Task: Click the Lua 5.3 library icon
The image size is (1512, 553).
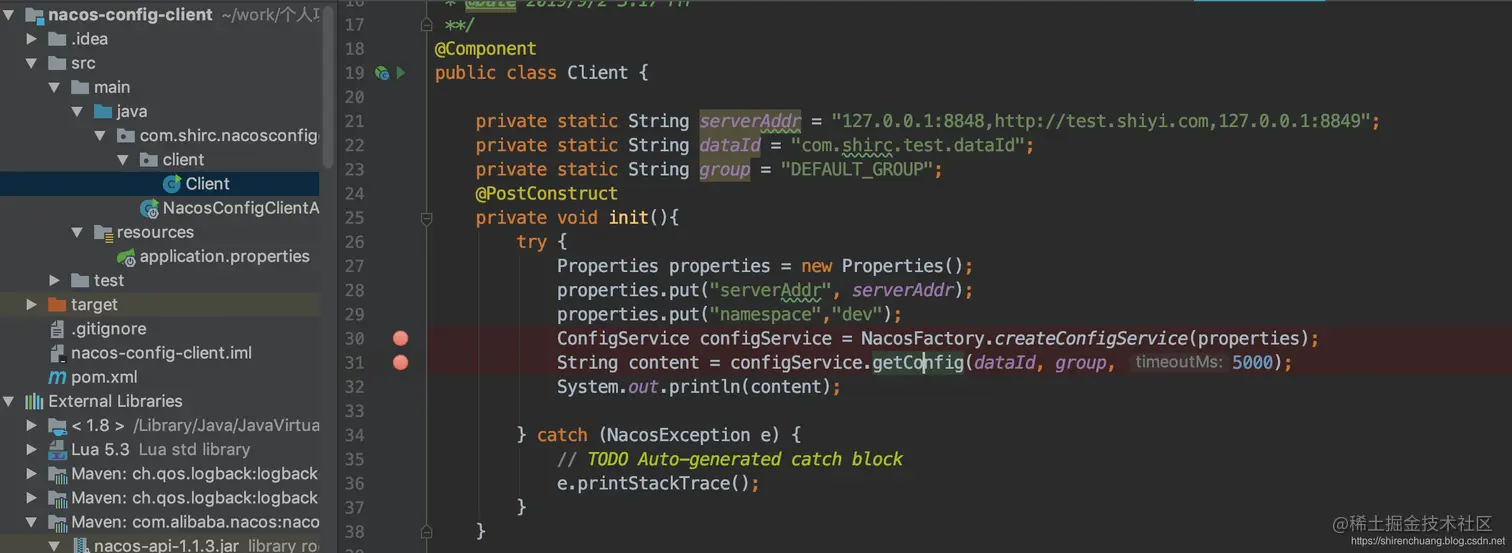Action: 57,449
